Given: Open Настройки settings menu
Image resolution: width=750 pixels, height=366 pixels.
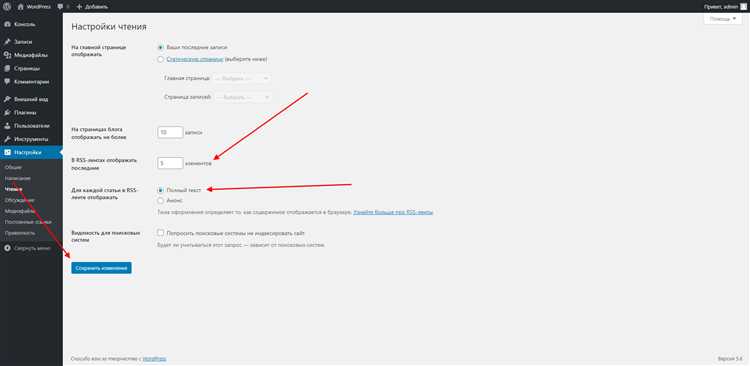Looking at the screenshot, I should 31,153.
